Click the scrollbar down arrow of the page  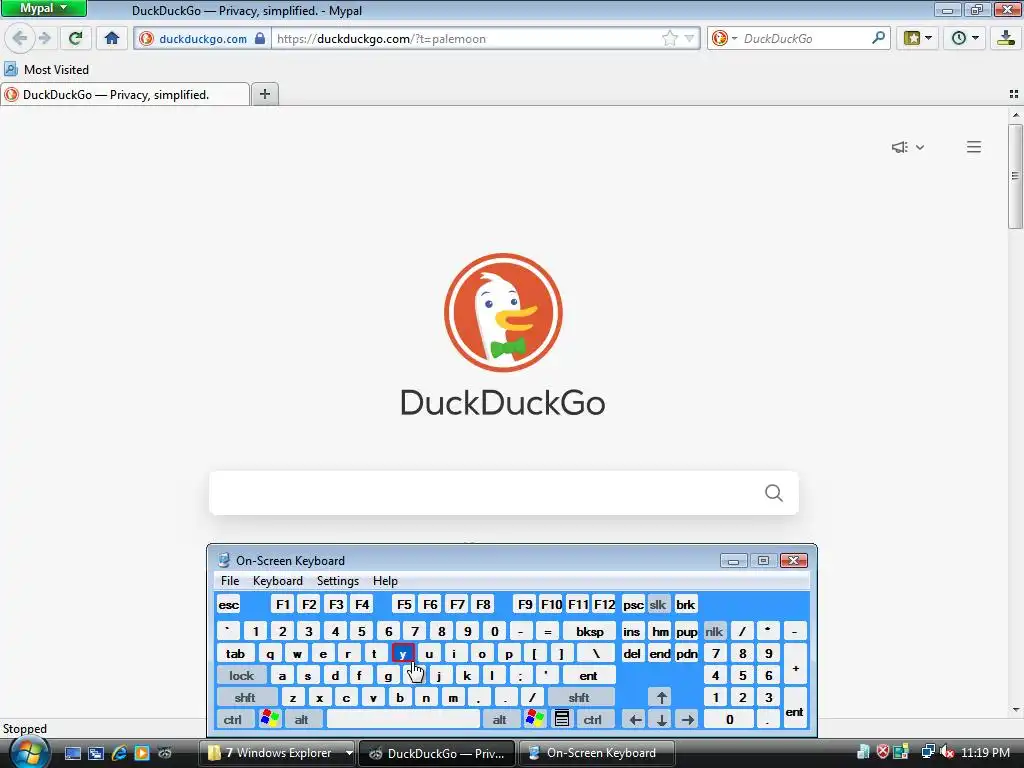1016,710
